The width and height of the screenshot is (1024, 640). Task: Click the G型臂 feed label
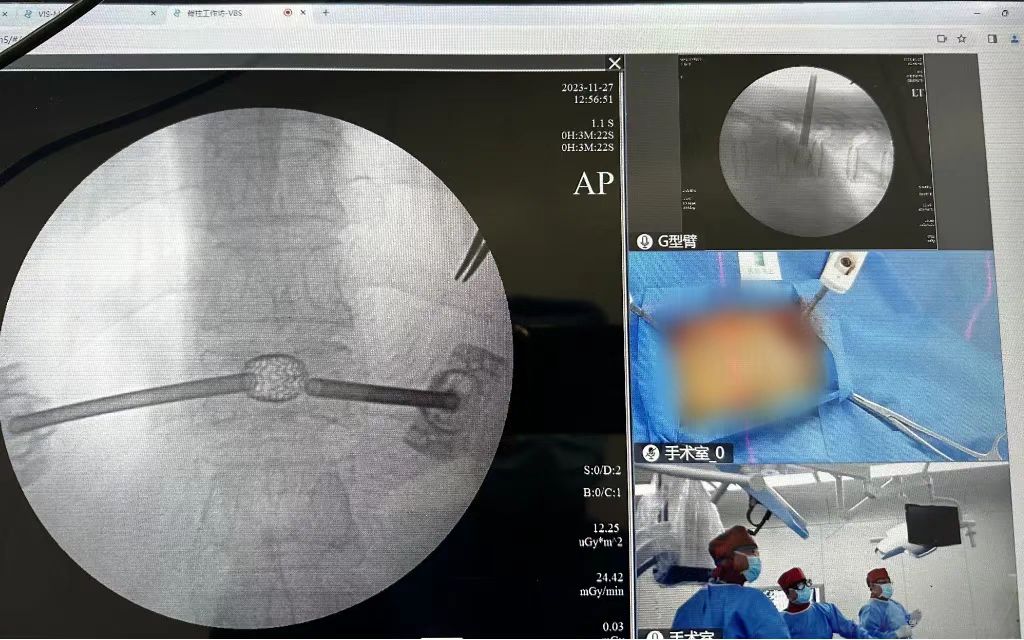click(x=677, y=242)
